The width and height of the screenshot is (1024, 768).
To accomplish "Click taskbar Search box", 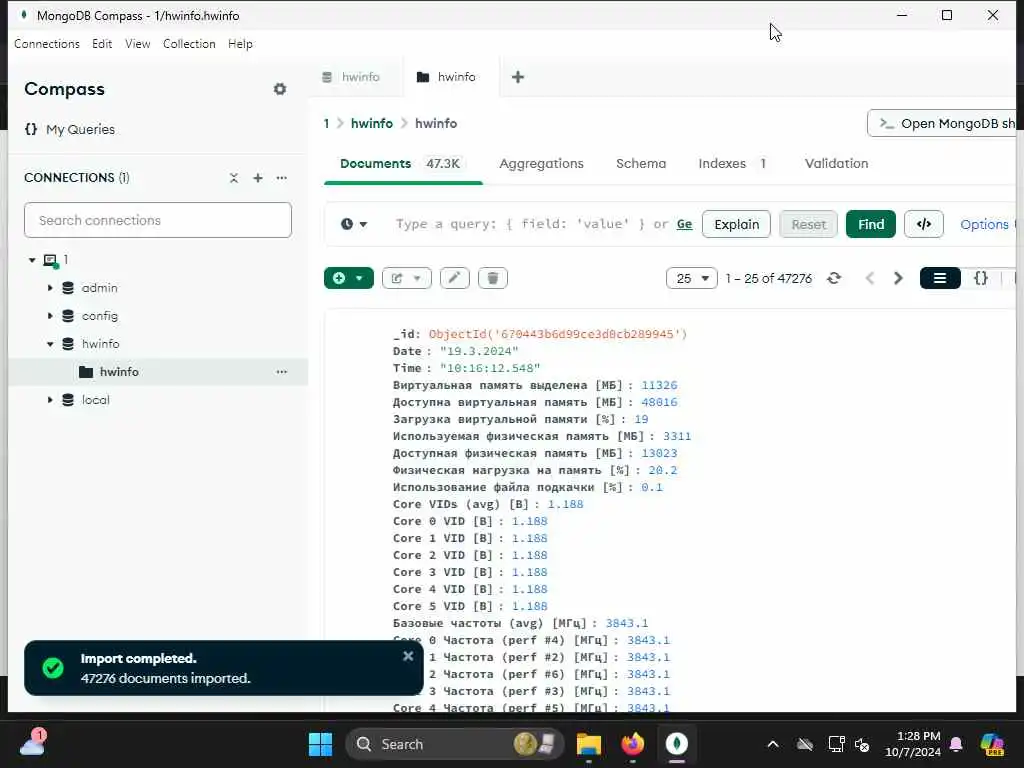I will click(455, 744).
